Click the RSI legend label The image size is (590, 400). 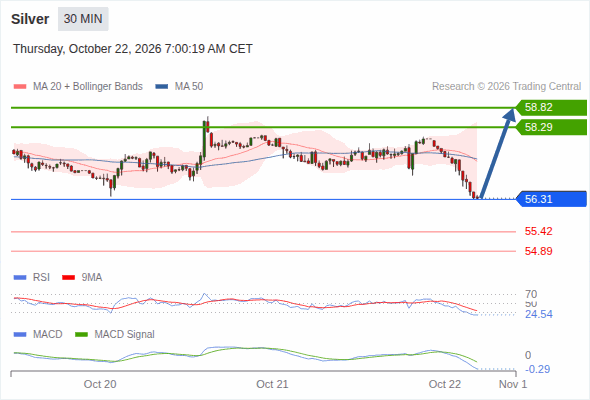pos(41,277)
